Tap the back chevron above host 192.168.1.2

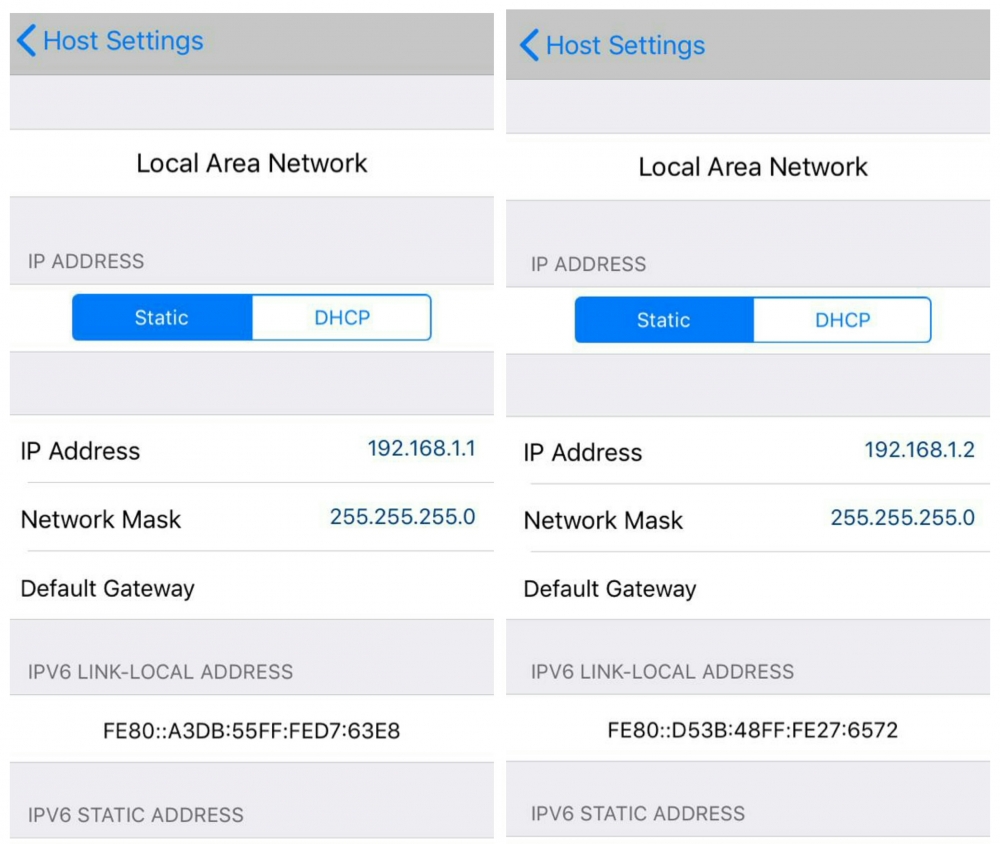529,45
